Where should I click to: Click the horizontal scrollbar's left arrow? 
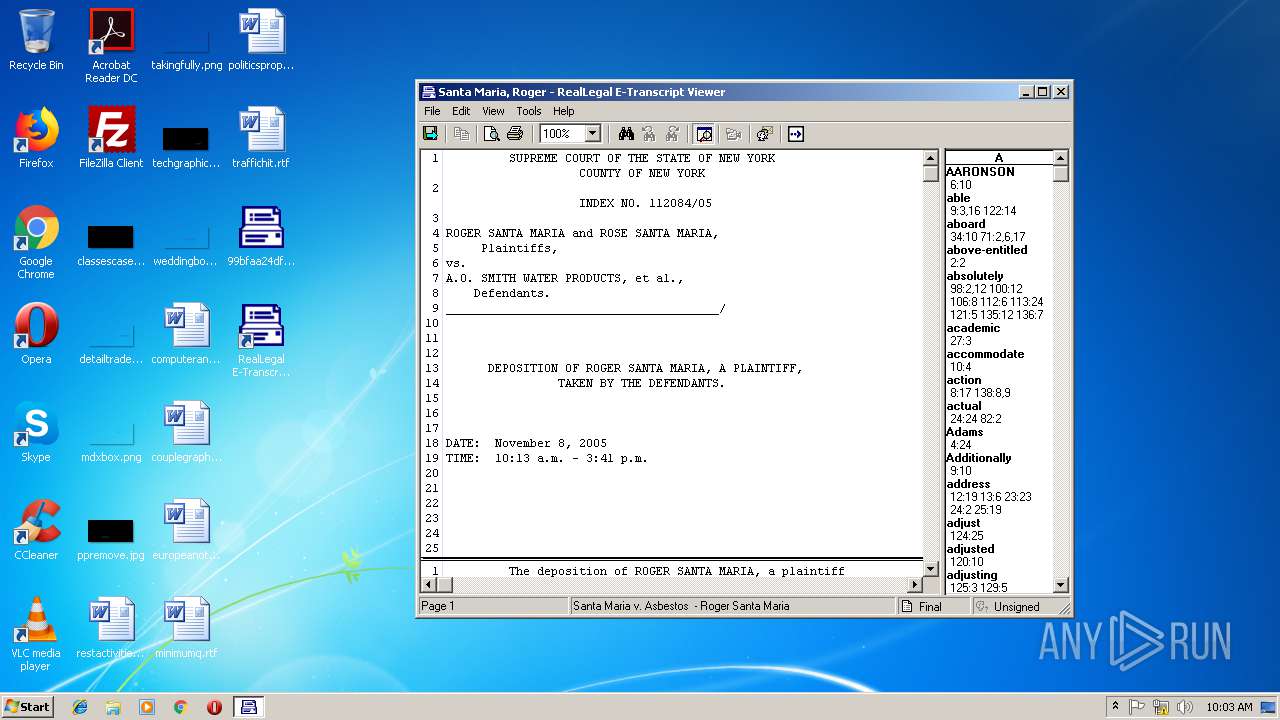point(429,585)
